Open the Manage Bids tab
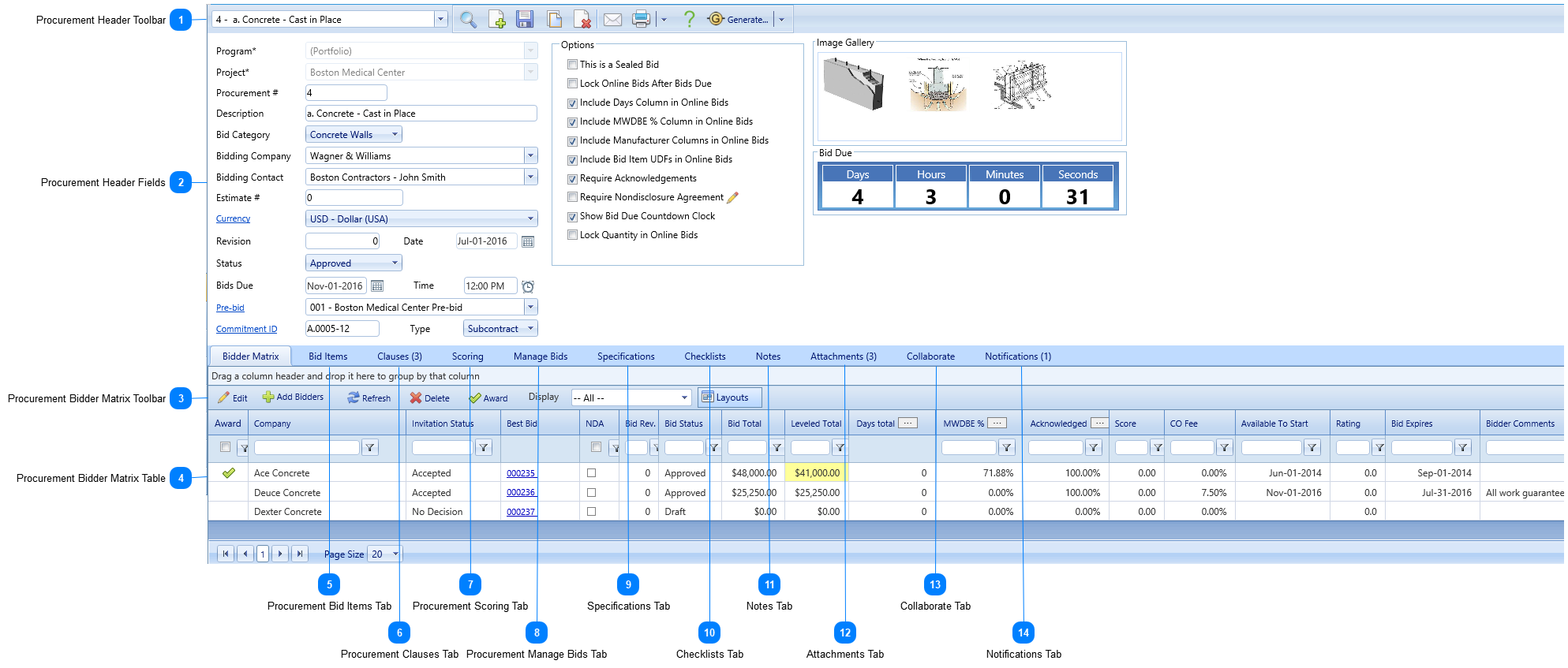The image size is (1568, 668). 541,356
